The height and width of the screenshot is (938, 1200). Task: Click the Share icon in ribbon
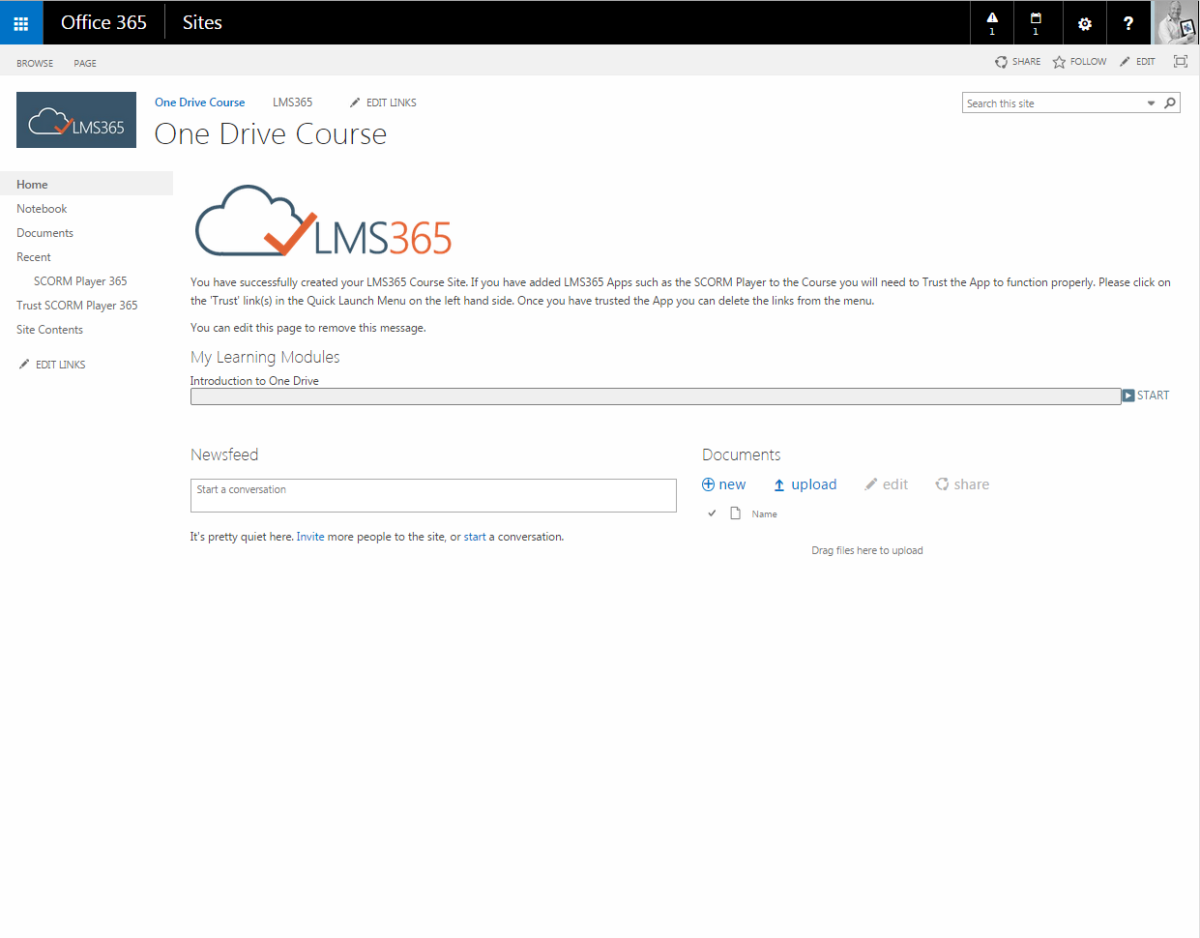click(x=1017, y=62)
